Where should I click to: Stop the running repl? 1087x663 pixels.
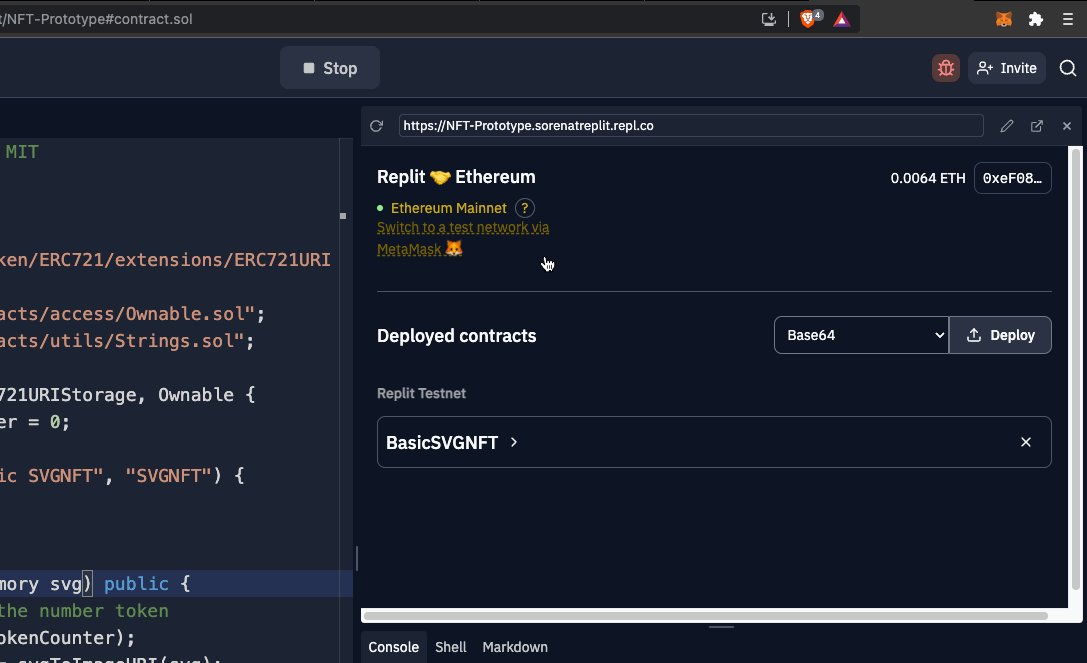click(329, 68)
